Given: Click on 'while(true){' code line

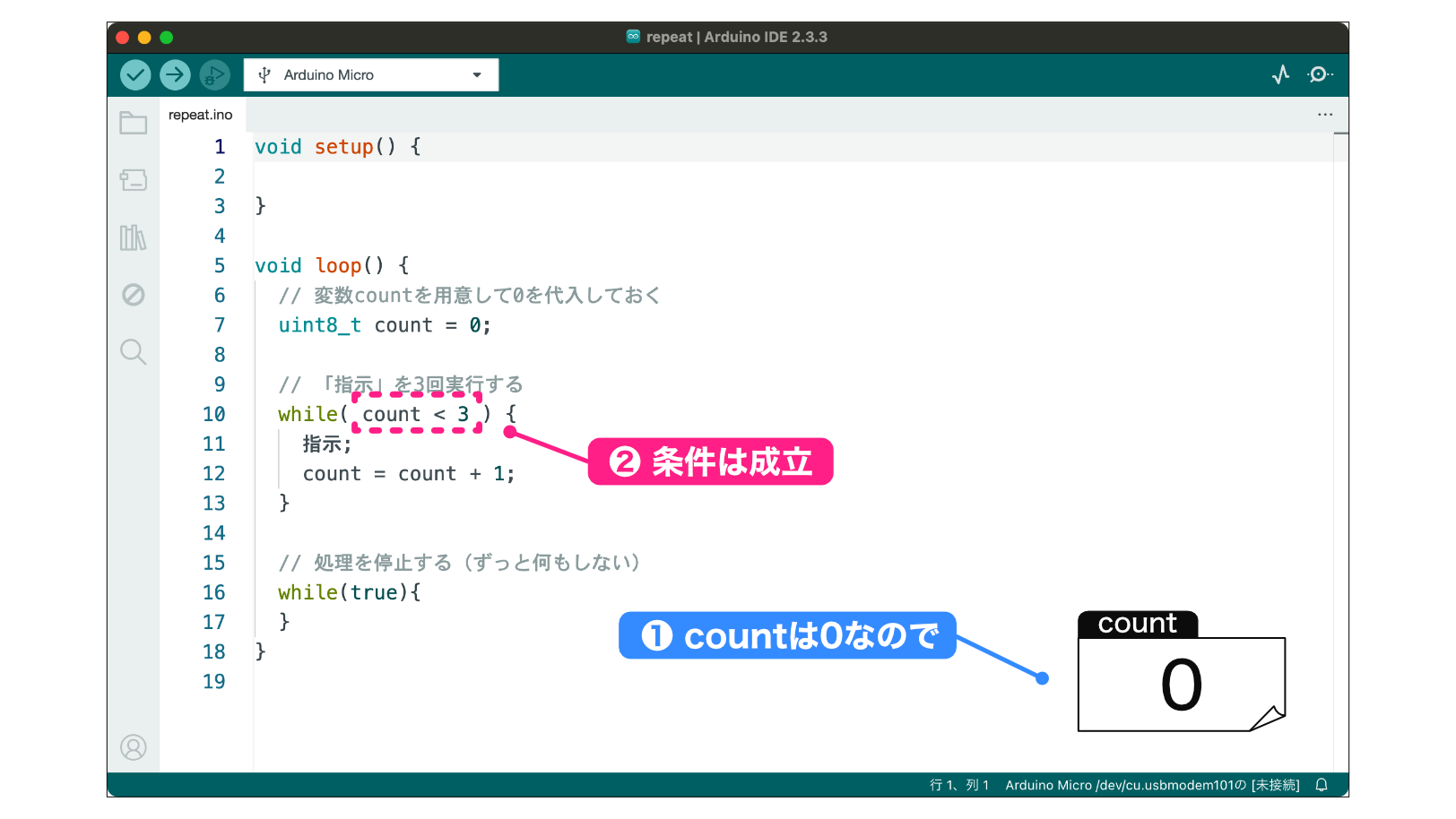Looking at the screenshot, I should pos(350,592).
